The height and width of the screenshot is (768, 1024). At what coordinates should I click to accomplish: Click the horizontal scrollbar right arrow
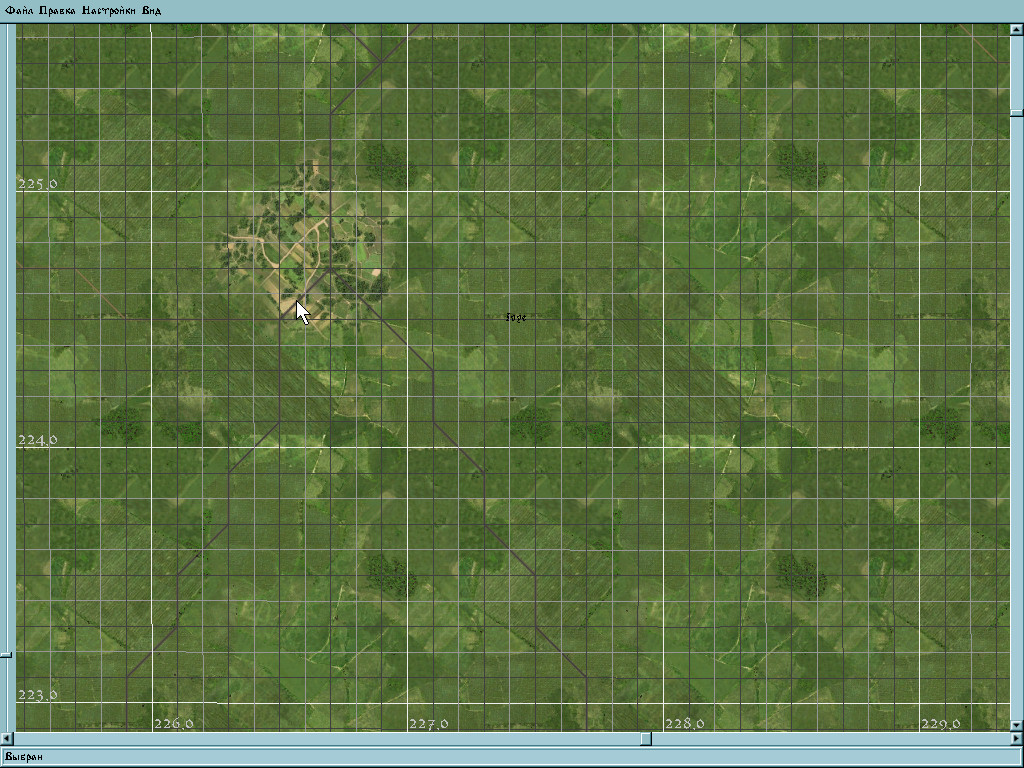click(1017, 739)
